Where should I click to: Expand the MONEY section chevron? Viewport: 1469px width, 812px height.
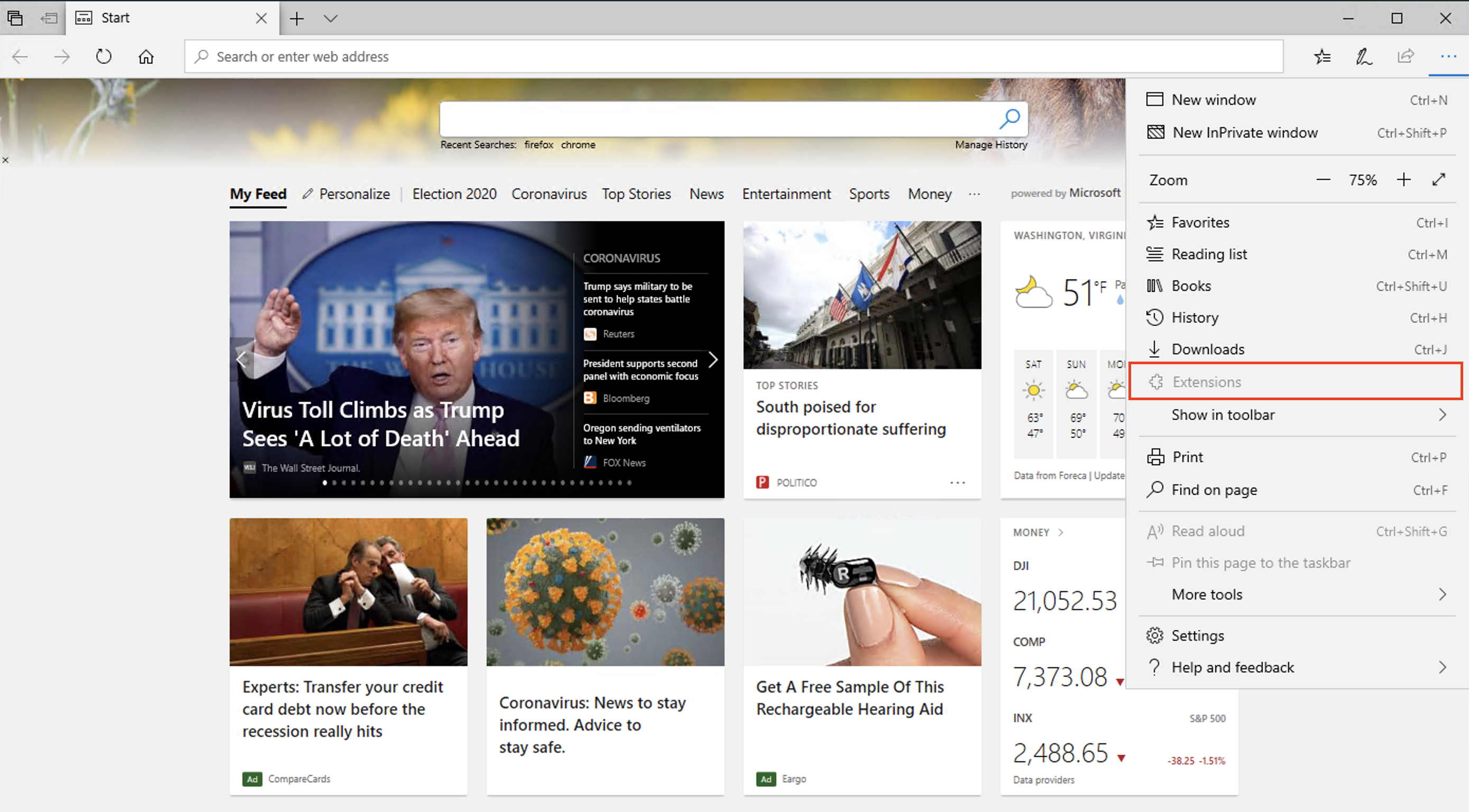(1060, 532)
